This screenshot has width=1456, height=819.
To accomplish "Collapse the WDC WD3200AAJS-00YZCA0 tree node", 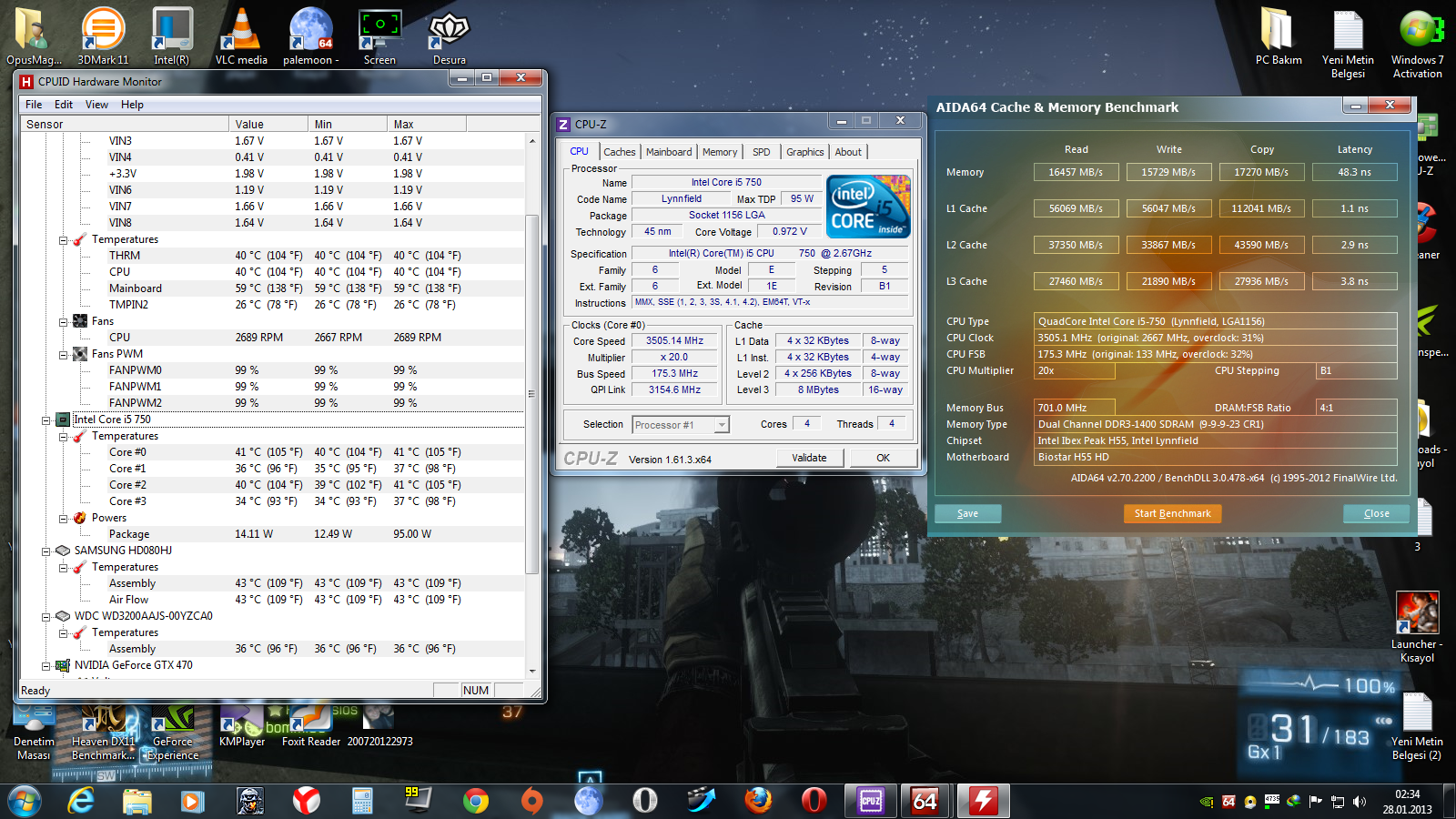I will [45, 617].
